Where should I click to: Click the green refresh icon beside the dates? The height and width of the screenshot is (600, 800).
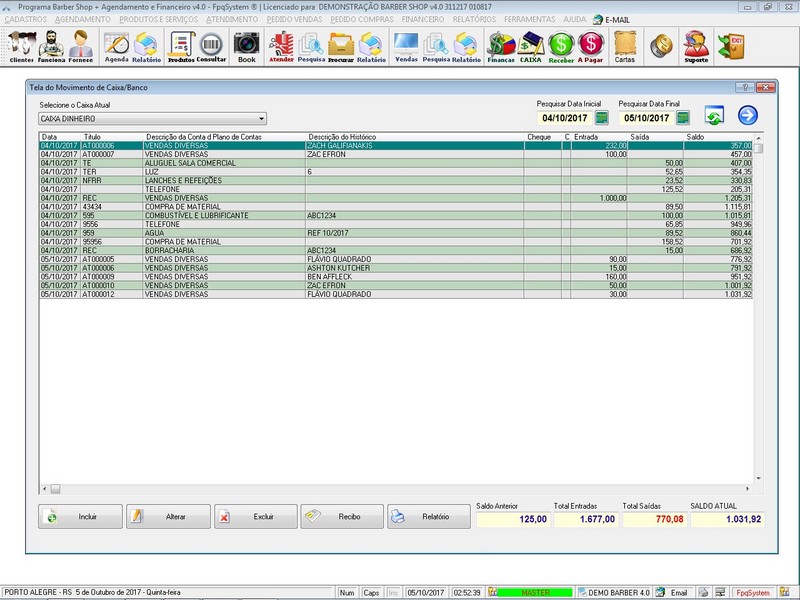(x=714, y=116)
